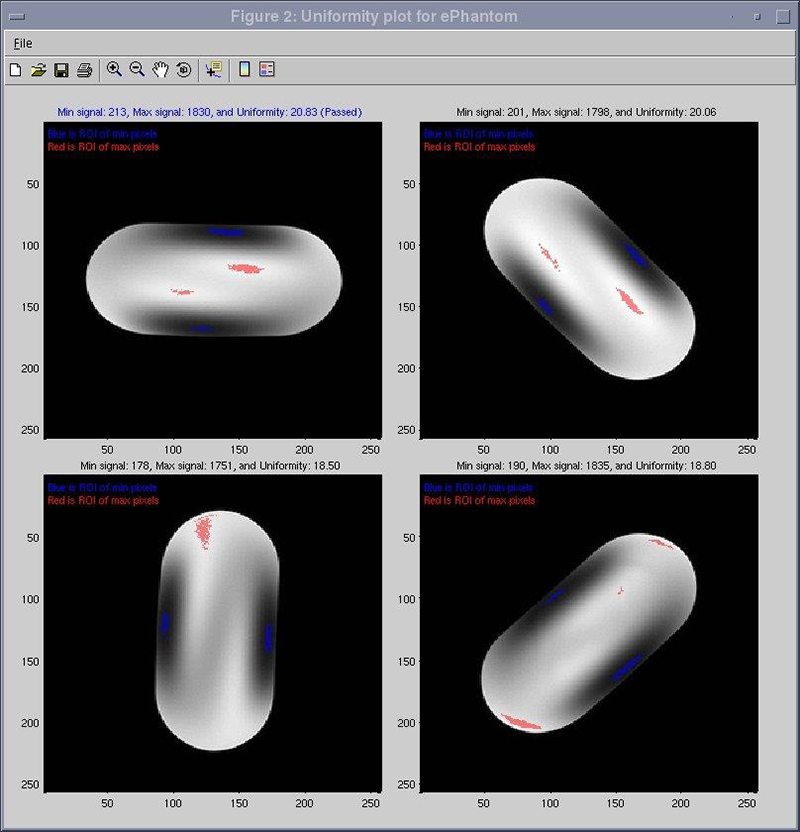This screenshot has height=832, width=800.
Task: Click the New Figure icon
Action: 15,70
